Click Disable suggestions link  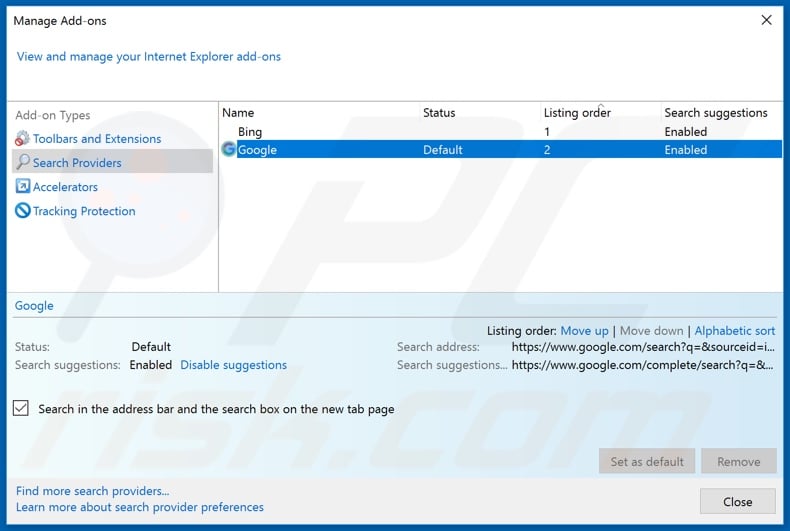tap(233, 365)
